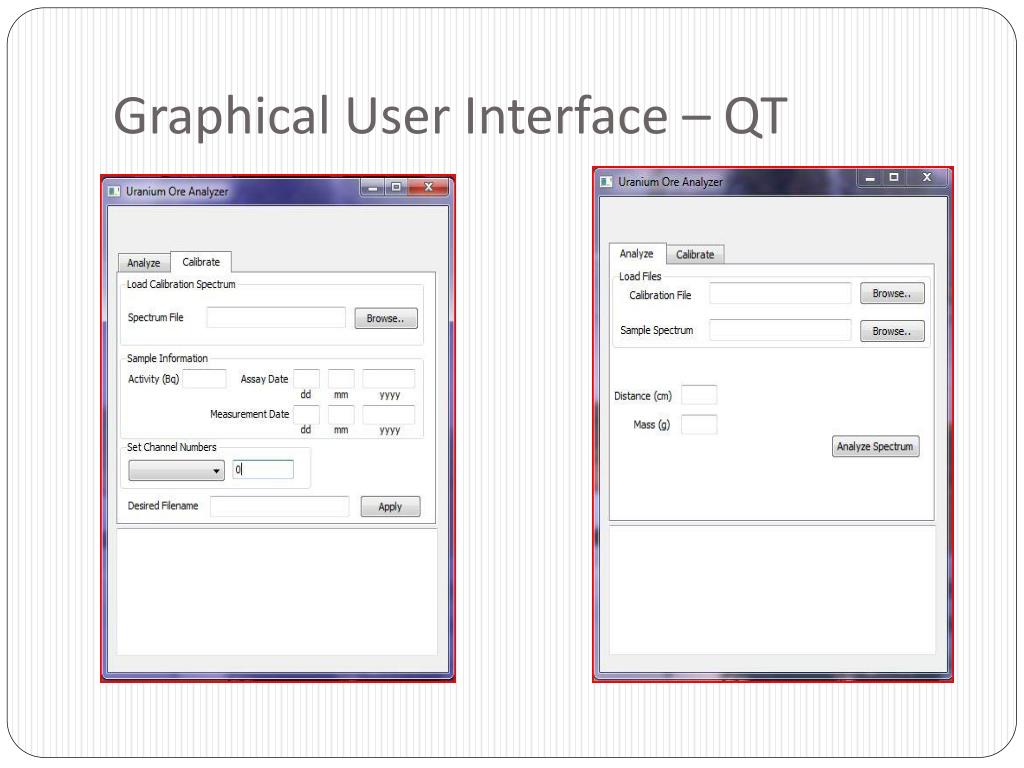Open the Set Channel Numbers dropdown
The image size is (1024, 768).
pos(176,470)
